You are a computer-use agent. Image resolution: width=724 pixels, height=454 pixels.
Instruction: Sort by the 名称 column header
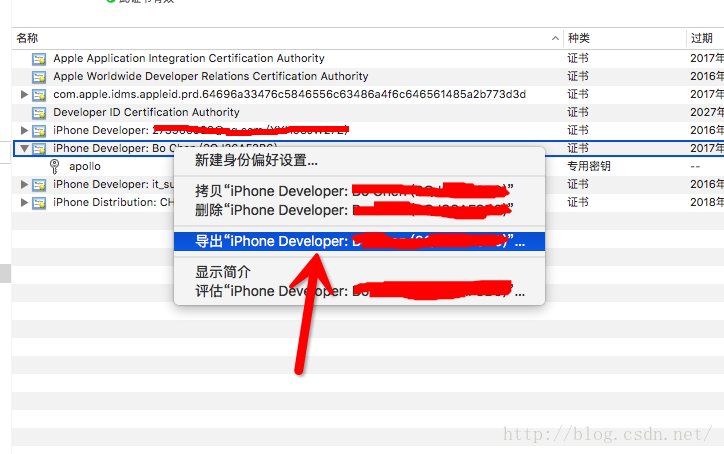click(x=27, y=38)
